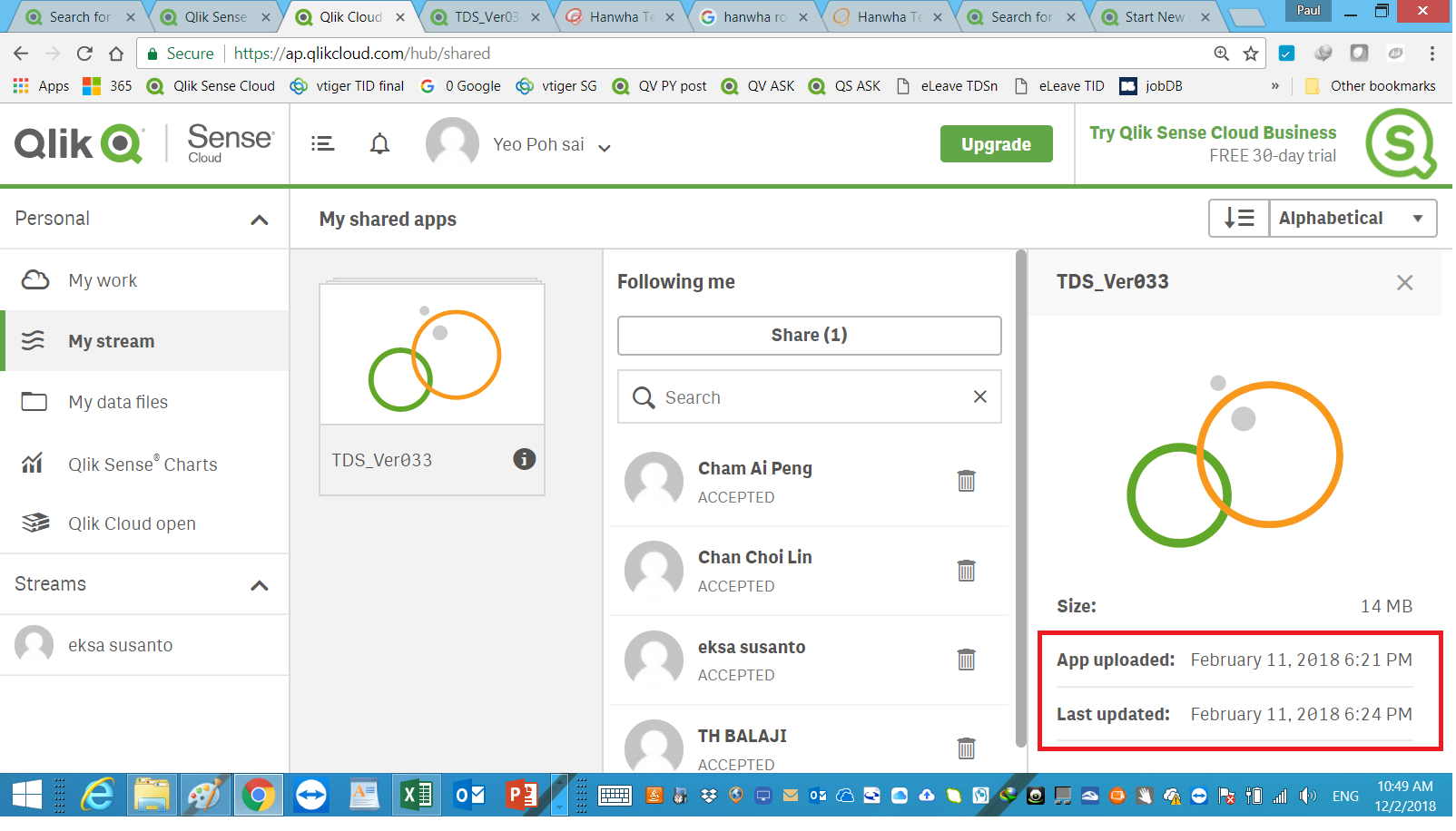Show more bookmarks with the chevron
The width and height of the screenshot is (1456, 831).
(1275, 86)
